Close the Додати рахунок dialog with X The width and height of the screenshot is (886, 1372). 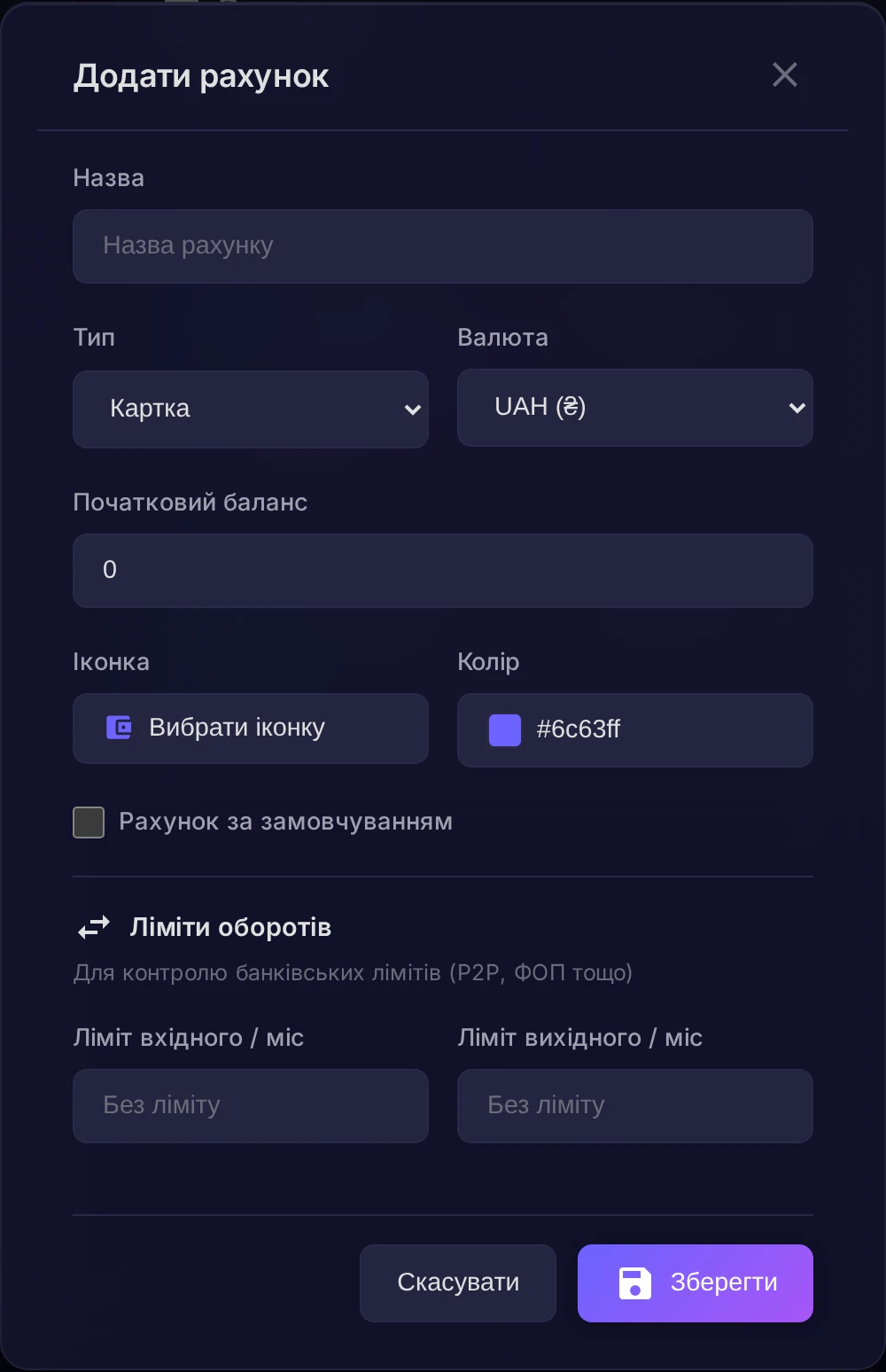(785, 75)
